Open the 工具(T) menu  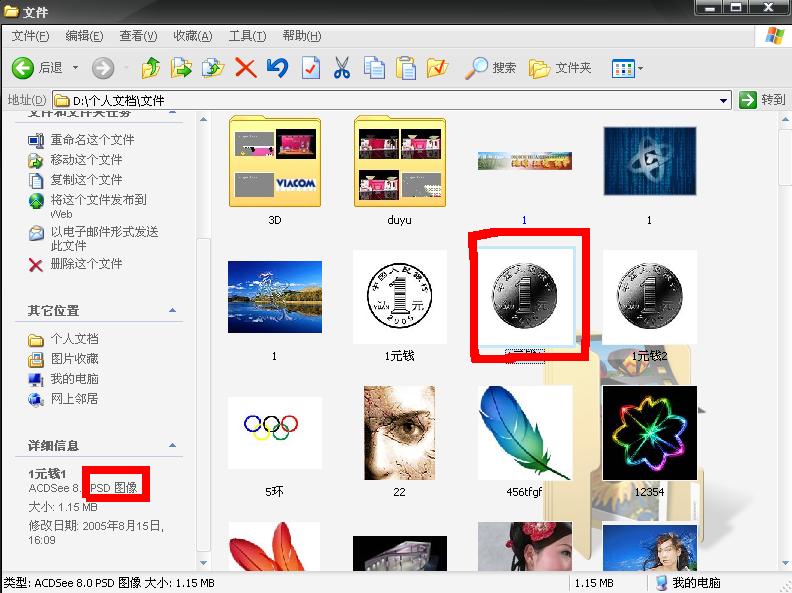coord(247,36)
